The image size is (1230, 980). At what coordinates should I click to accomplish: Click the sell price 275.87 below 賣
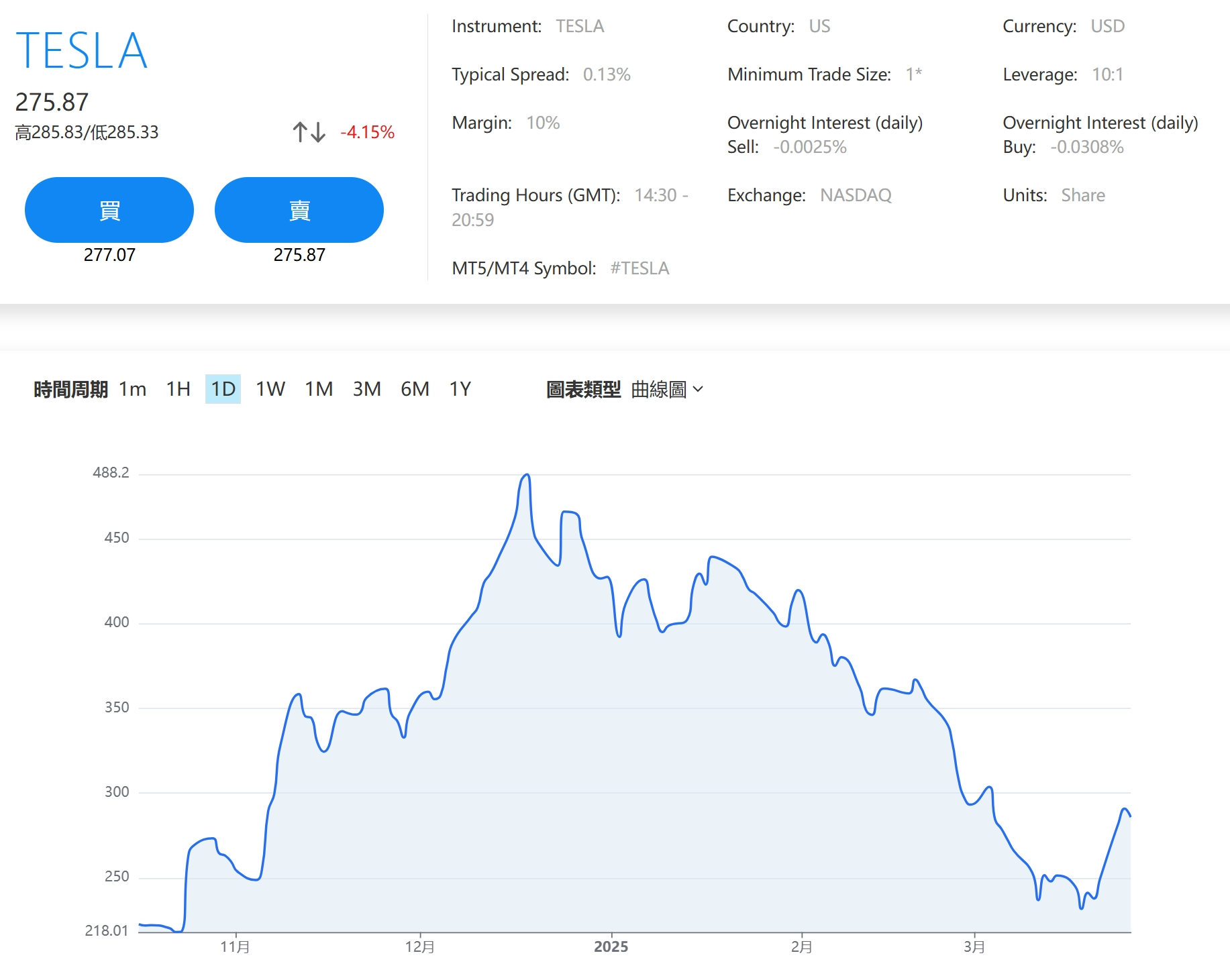coord(299,255)
